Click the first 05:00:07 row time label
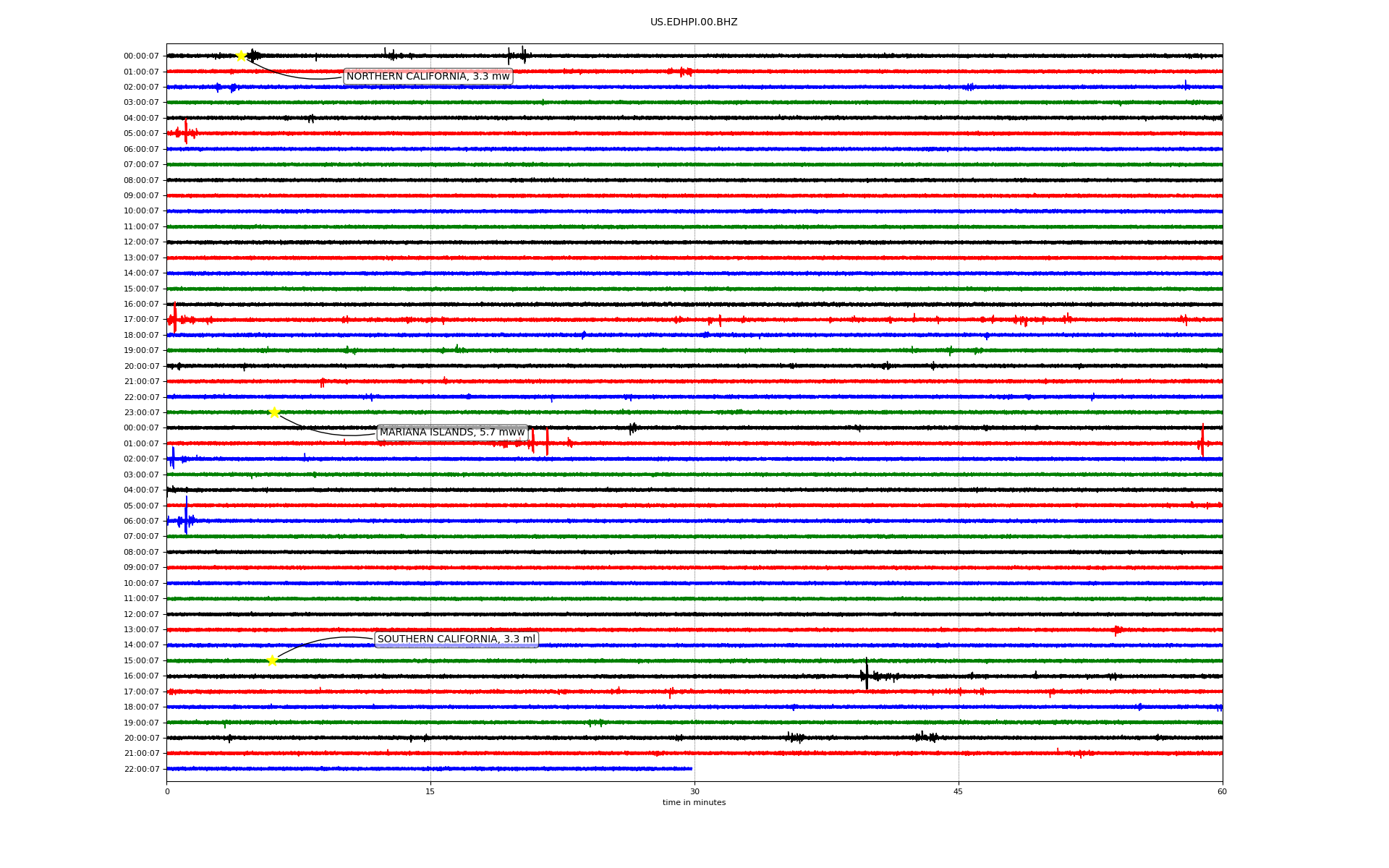 click(141, 134)
